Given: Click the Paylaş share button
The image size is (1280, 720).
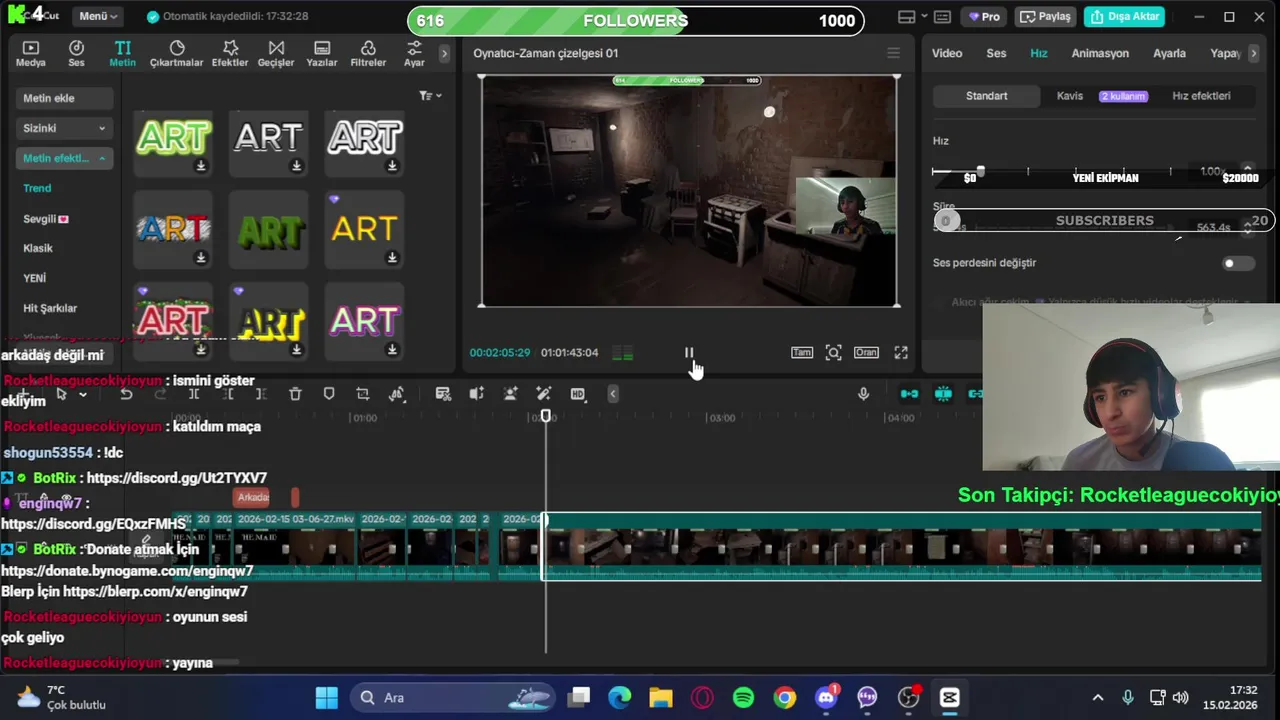Looking at the screenshot, I should pos(1046,17).
